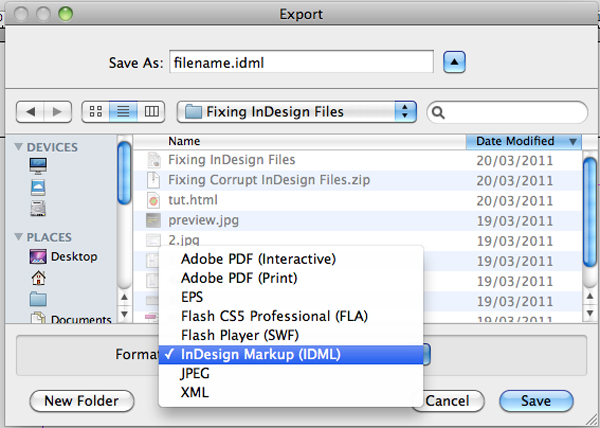Select the iMac computer in Devices

[38, 166]
